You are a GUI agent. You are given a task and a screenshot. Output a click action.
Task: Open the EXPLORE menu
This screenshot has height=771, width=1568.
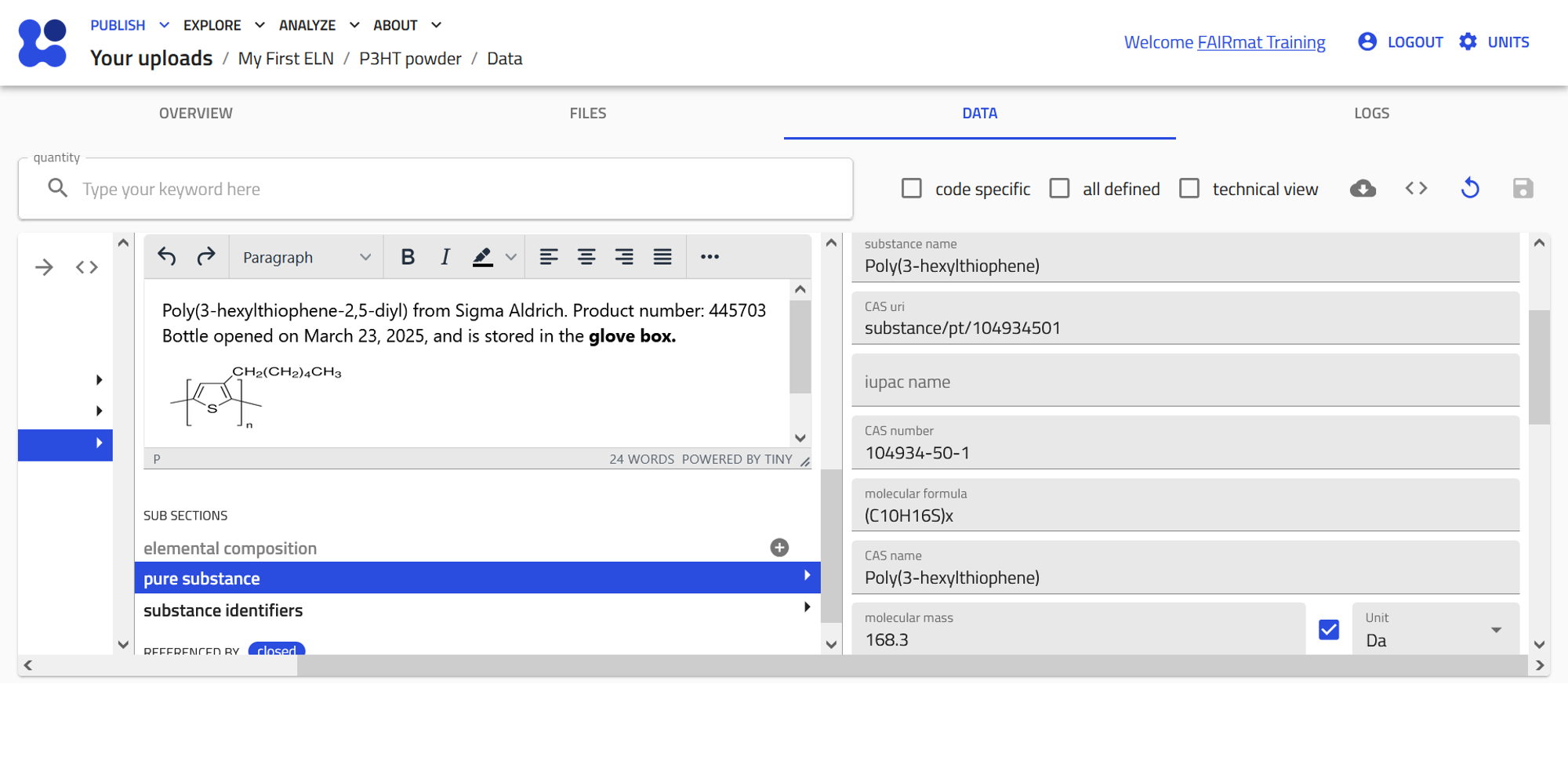pos(223,25)
